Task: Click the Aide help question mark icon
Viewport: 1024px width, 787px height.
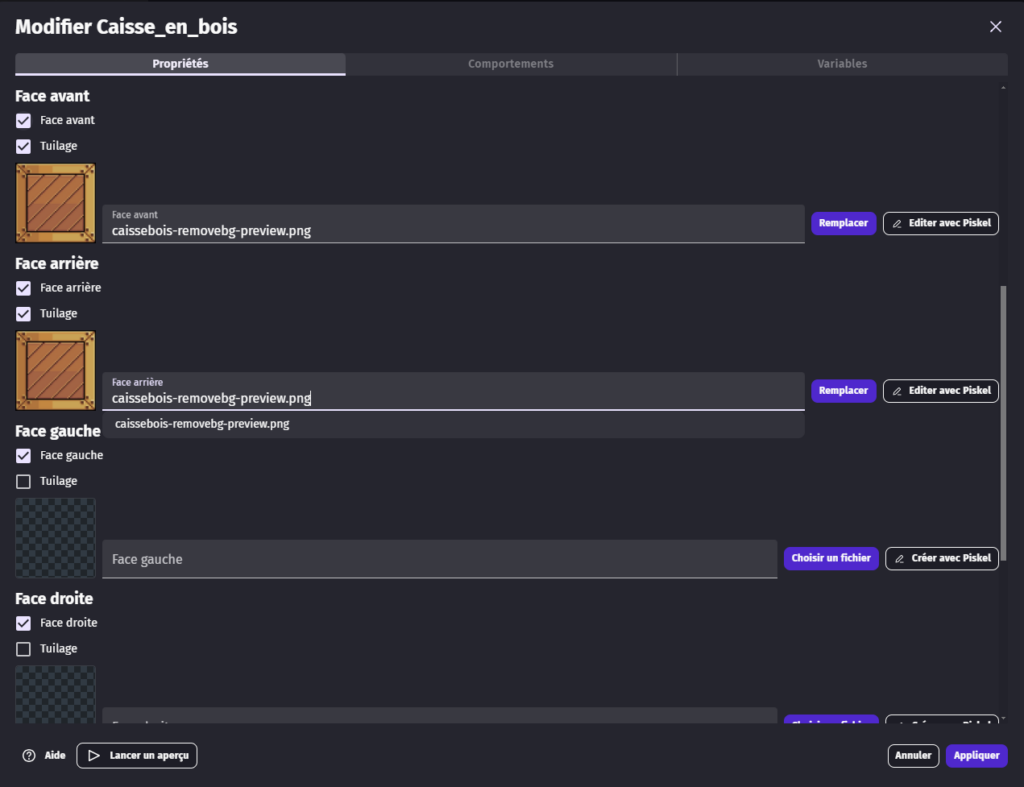Action: tap(29, 756)
